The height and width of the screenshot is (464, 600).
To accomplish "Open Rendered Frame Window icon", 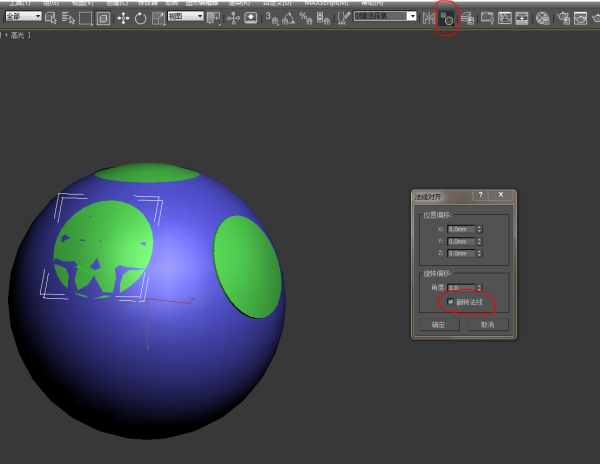I will tap(580, 18).
